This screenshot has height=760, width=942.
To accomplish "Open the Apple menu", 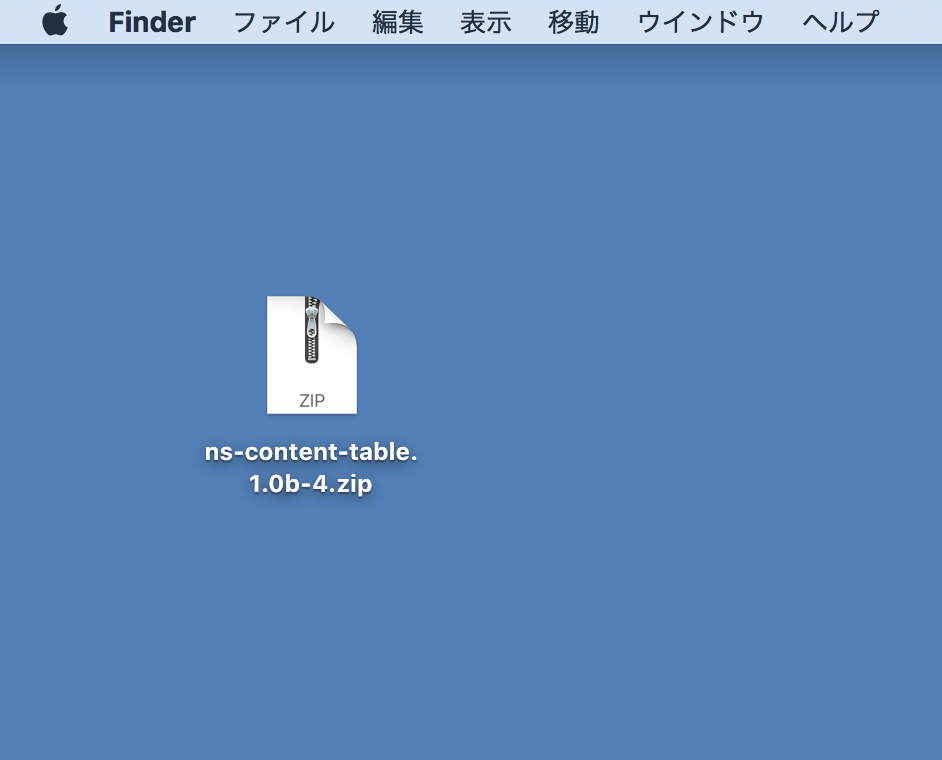I will [x=55, y=21].
